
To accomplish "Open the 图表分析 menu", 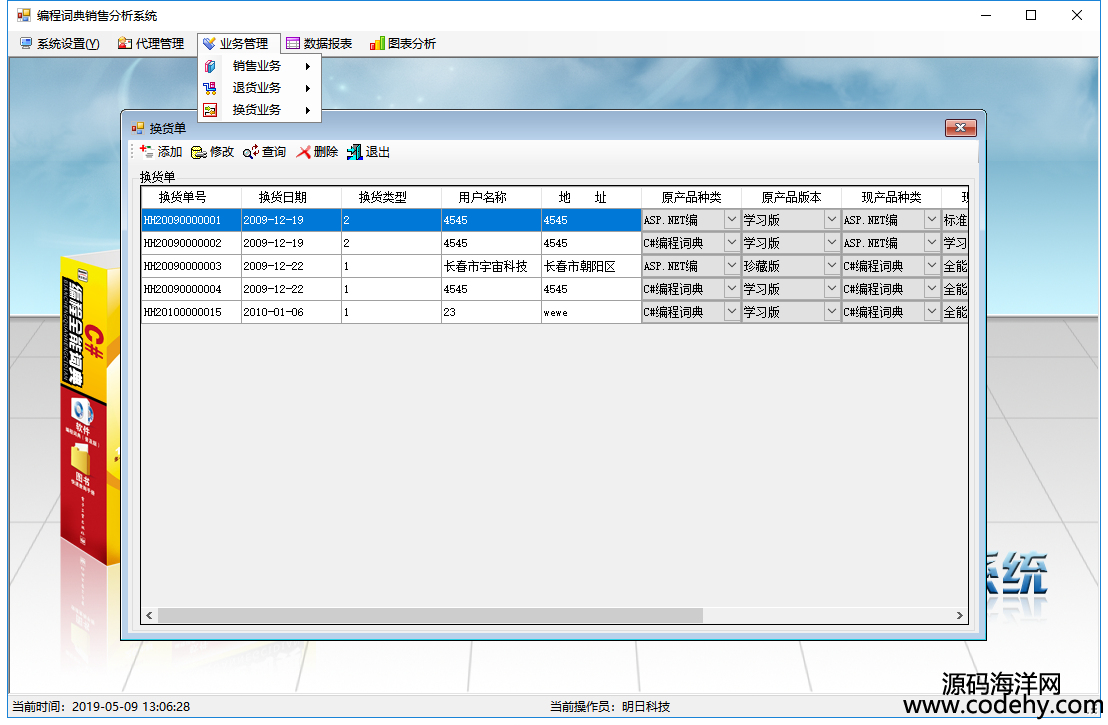I will 403,44.
